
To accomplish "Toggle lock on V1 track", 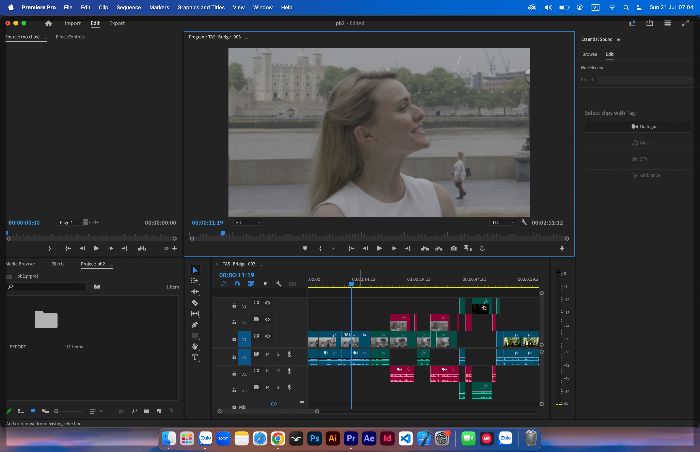I will (x=234, y=339).
